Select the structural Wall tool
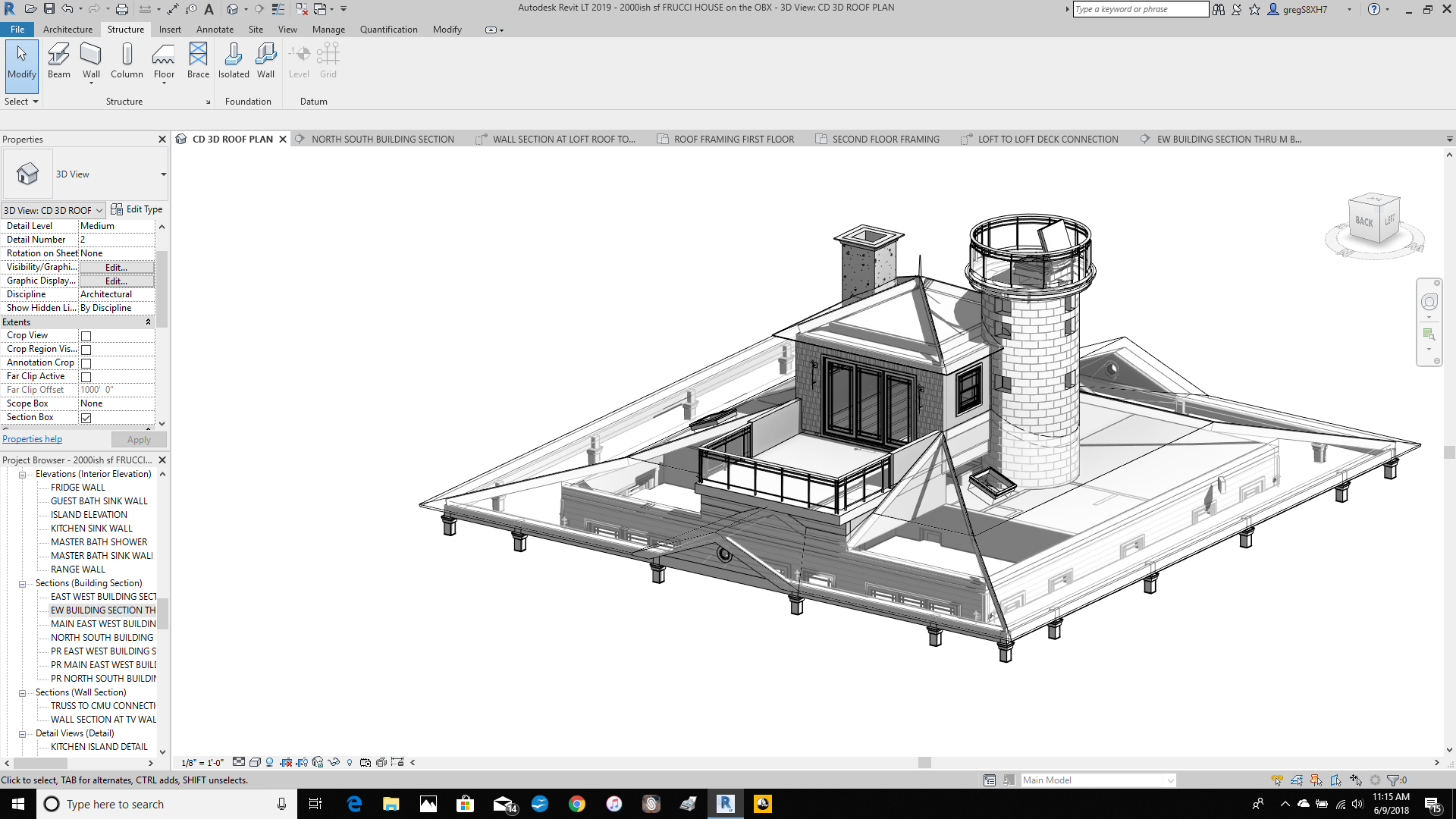The image size is (1456, 819). click(x=91, y=61)
